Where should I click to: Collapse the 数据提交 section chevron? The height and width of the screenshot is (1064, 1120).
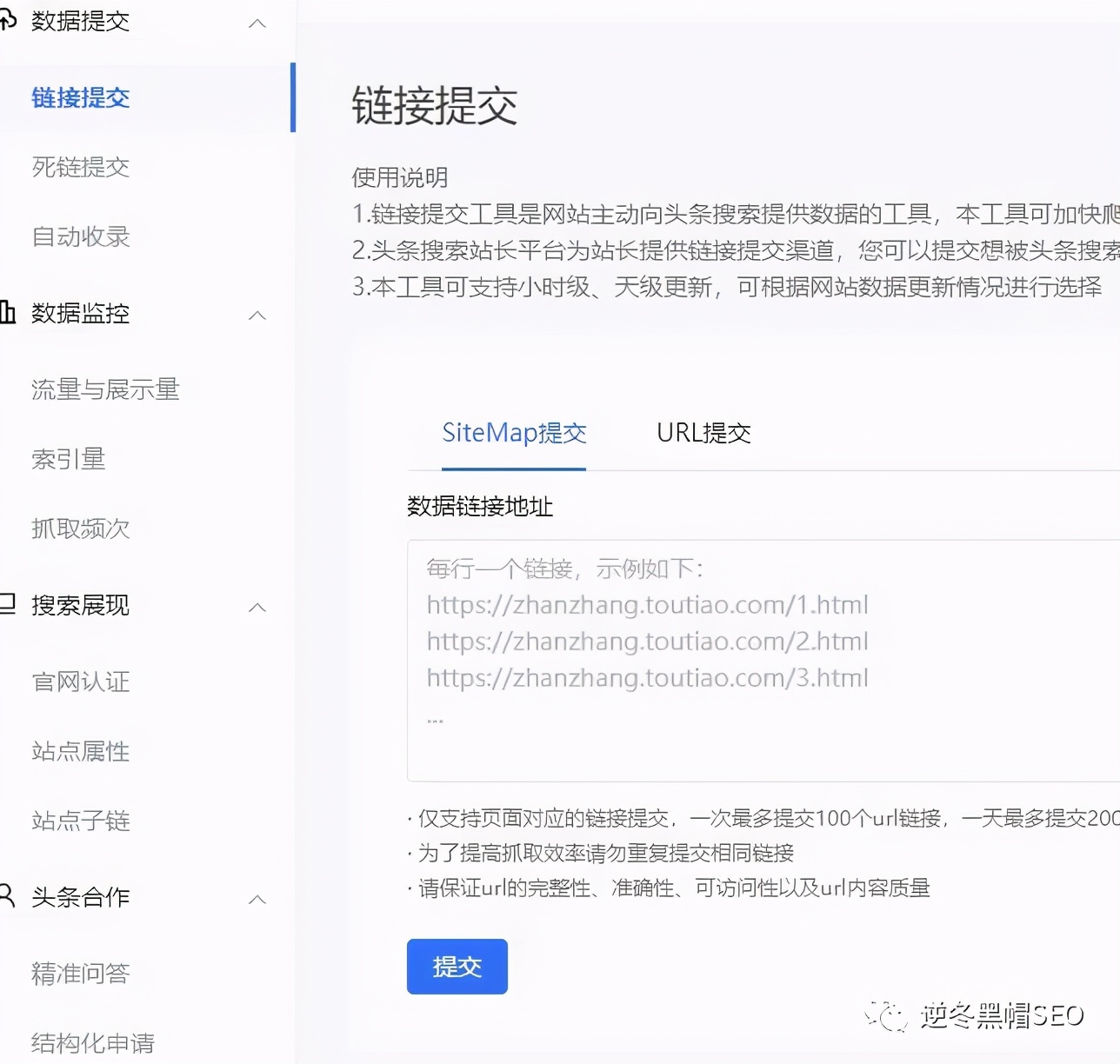(257, 24)
